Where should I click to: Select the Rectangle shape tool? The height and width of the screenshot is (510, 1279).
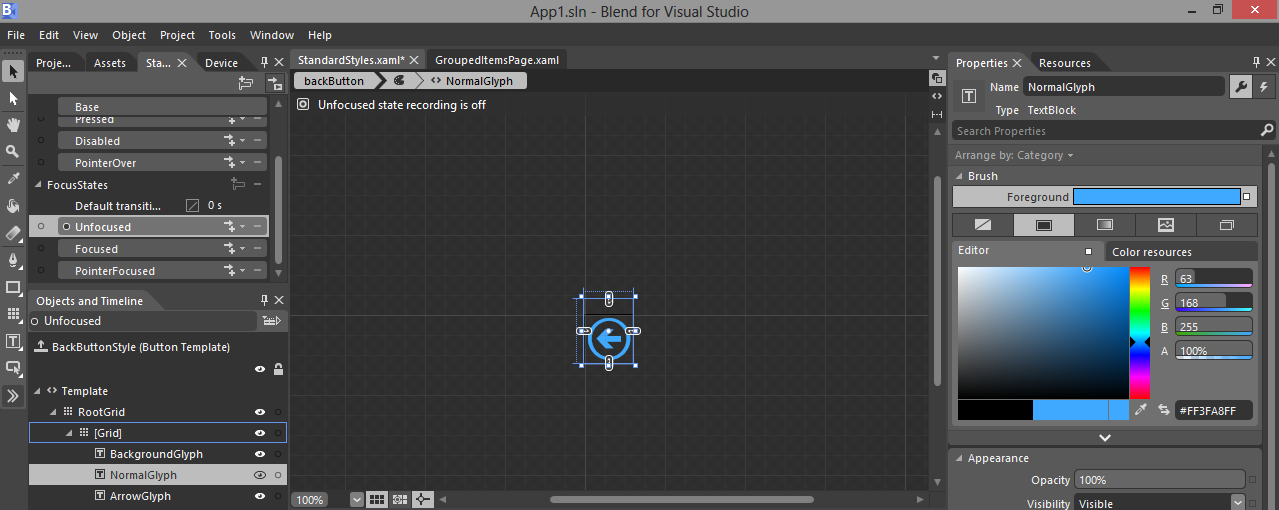pos(13,287)
